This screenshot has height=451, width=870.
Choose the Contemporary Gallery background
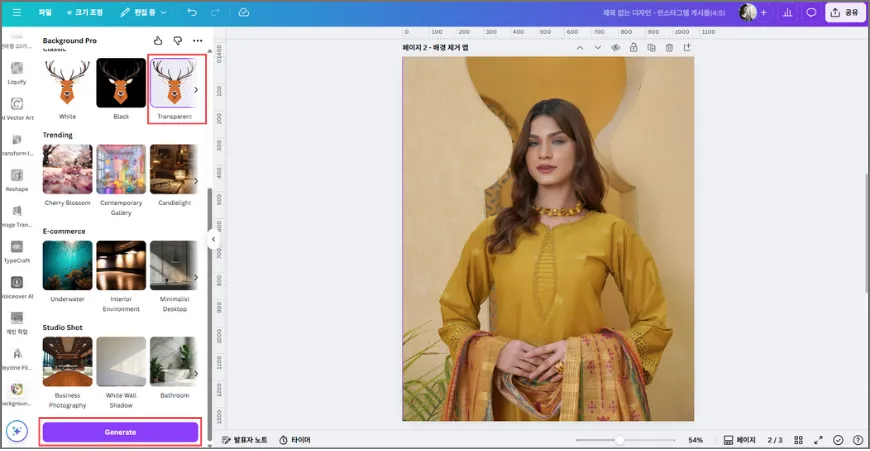[x=121, y=169]
